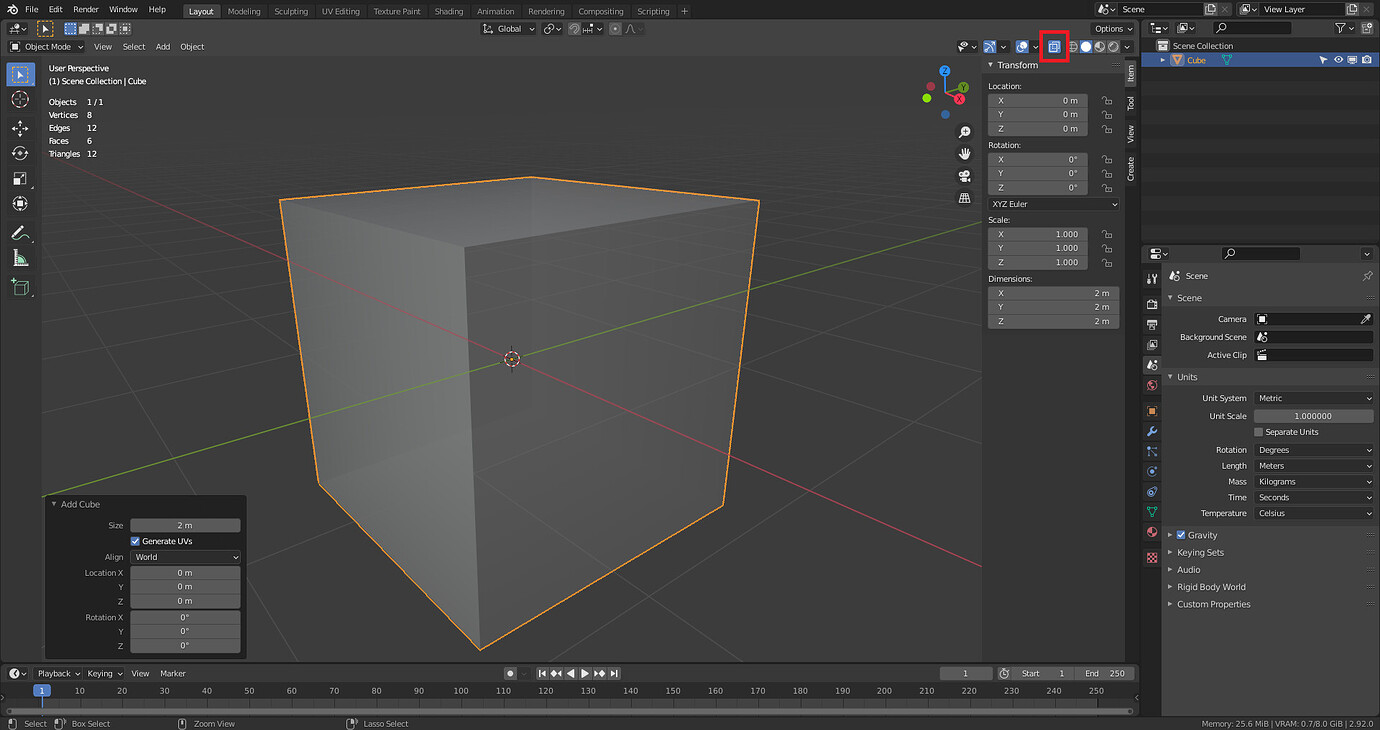Select the Add Cube tool
1380x730 pixels.
20,287
